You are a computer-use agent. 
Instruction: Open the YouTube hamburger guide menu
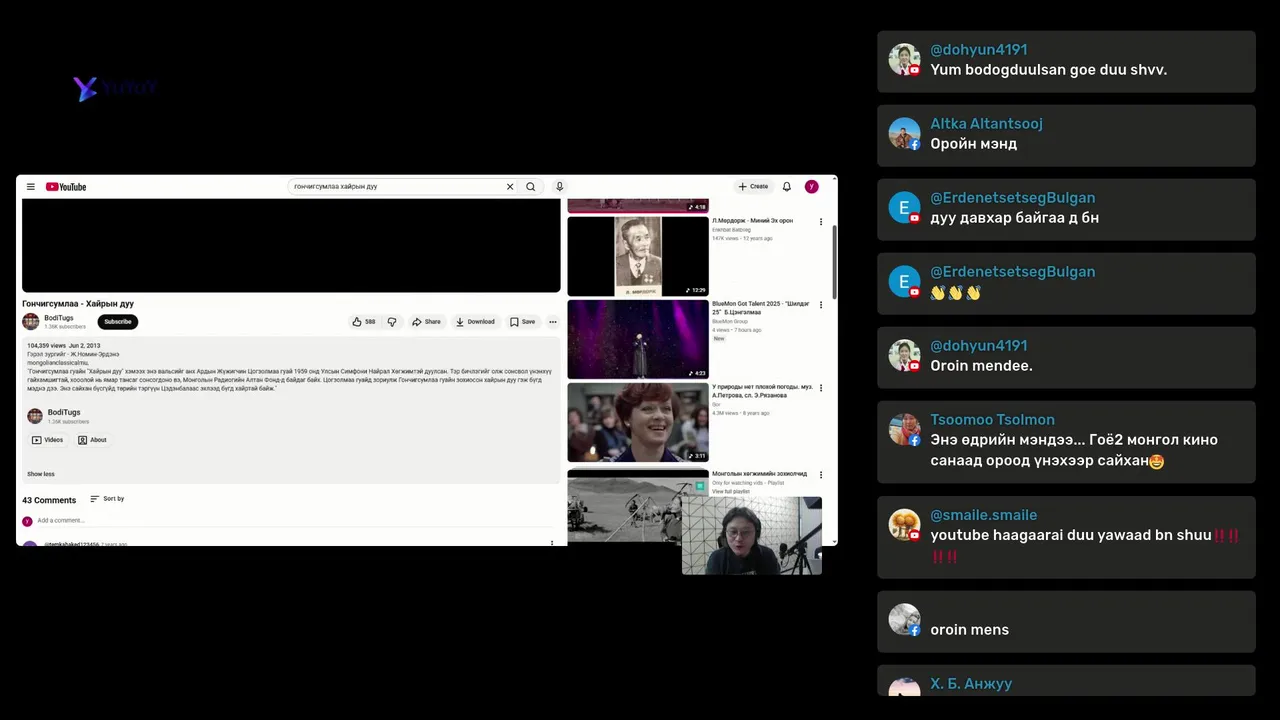31,187
